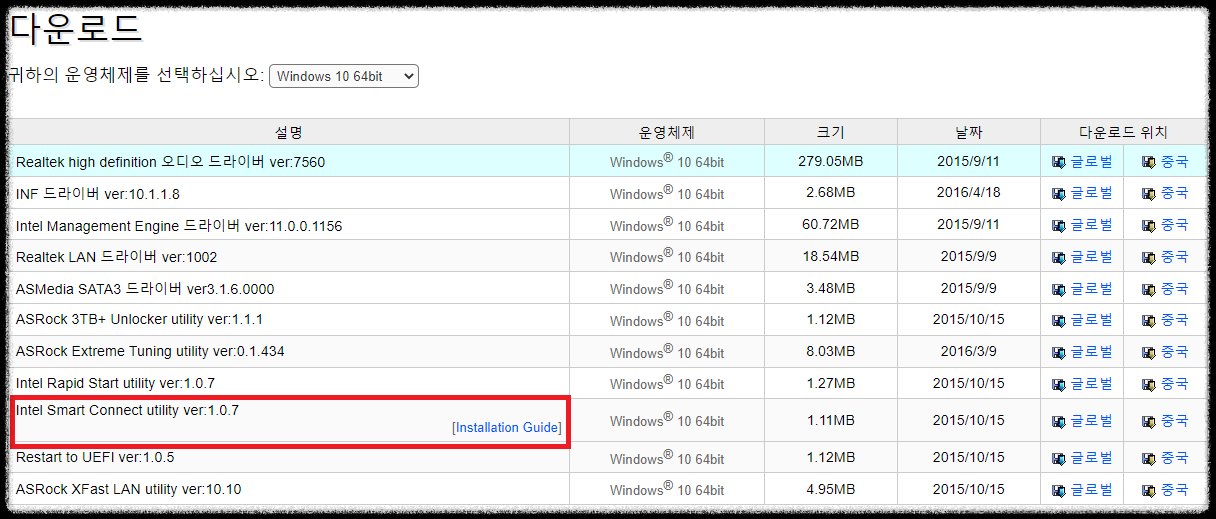Click the 글로벌 download icon for Realtek high definition audio driver
This screenshot has width=1216, height=519.
pos(1059,162)
